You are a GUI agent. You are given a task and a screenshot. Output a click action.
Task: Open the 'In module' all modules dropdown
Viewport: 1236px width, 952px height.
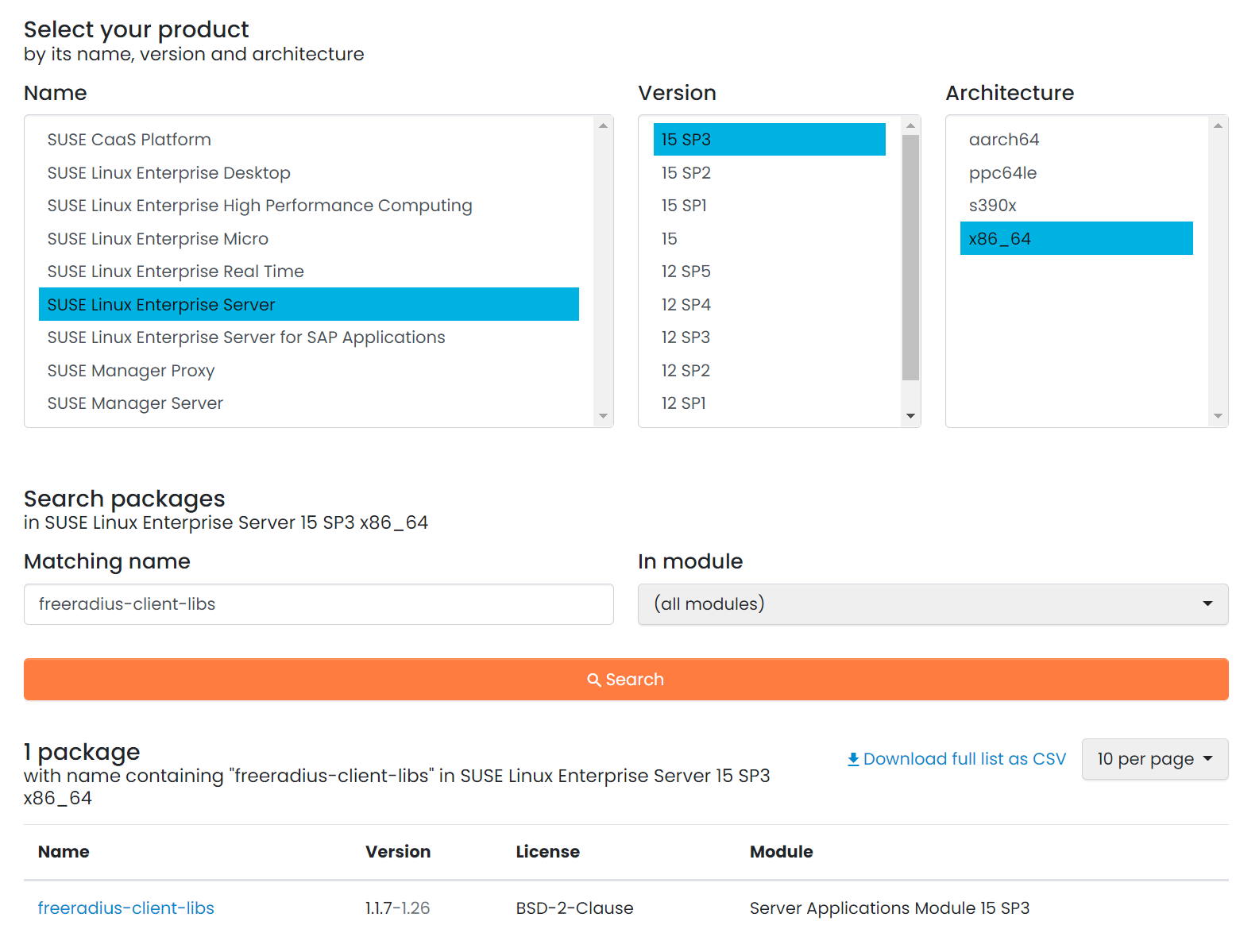(x=933, y=604)
